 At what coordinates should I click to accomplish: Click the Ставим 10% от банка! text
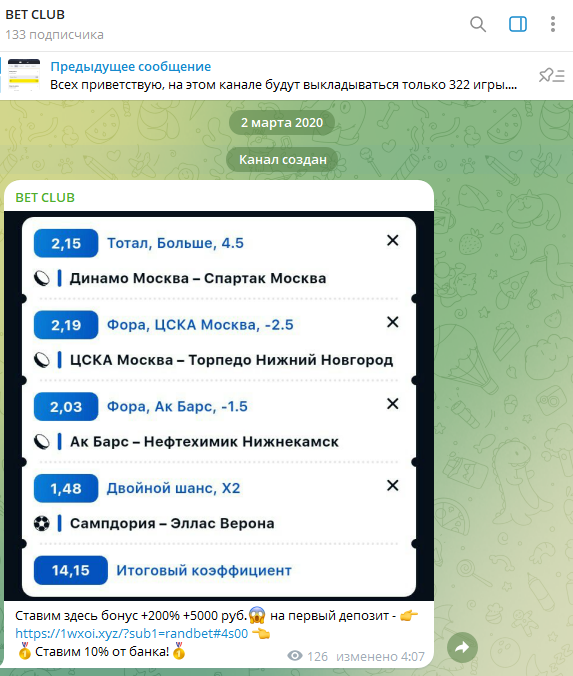102,651
